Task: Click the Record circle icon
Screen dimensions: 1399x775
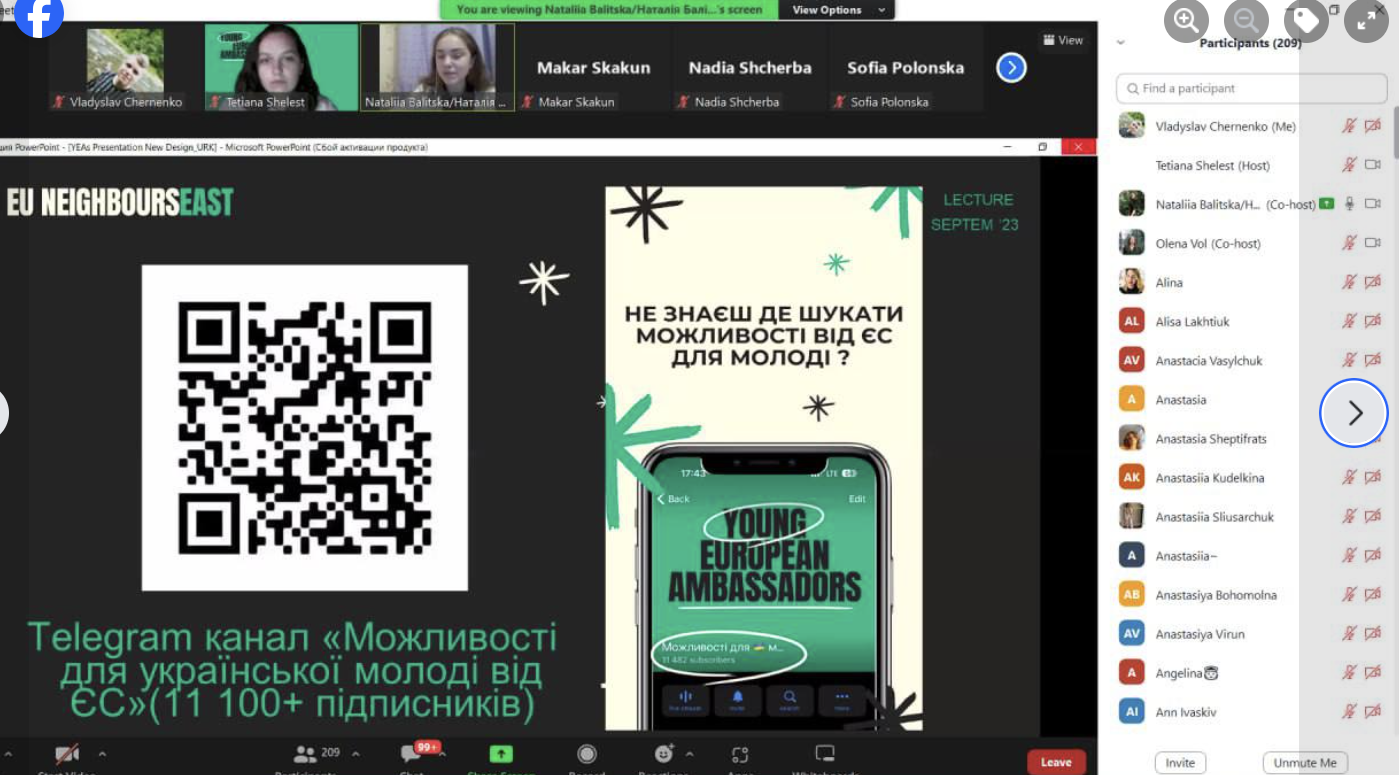Action: [587, 754]
